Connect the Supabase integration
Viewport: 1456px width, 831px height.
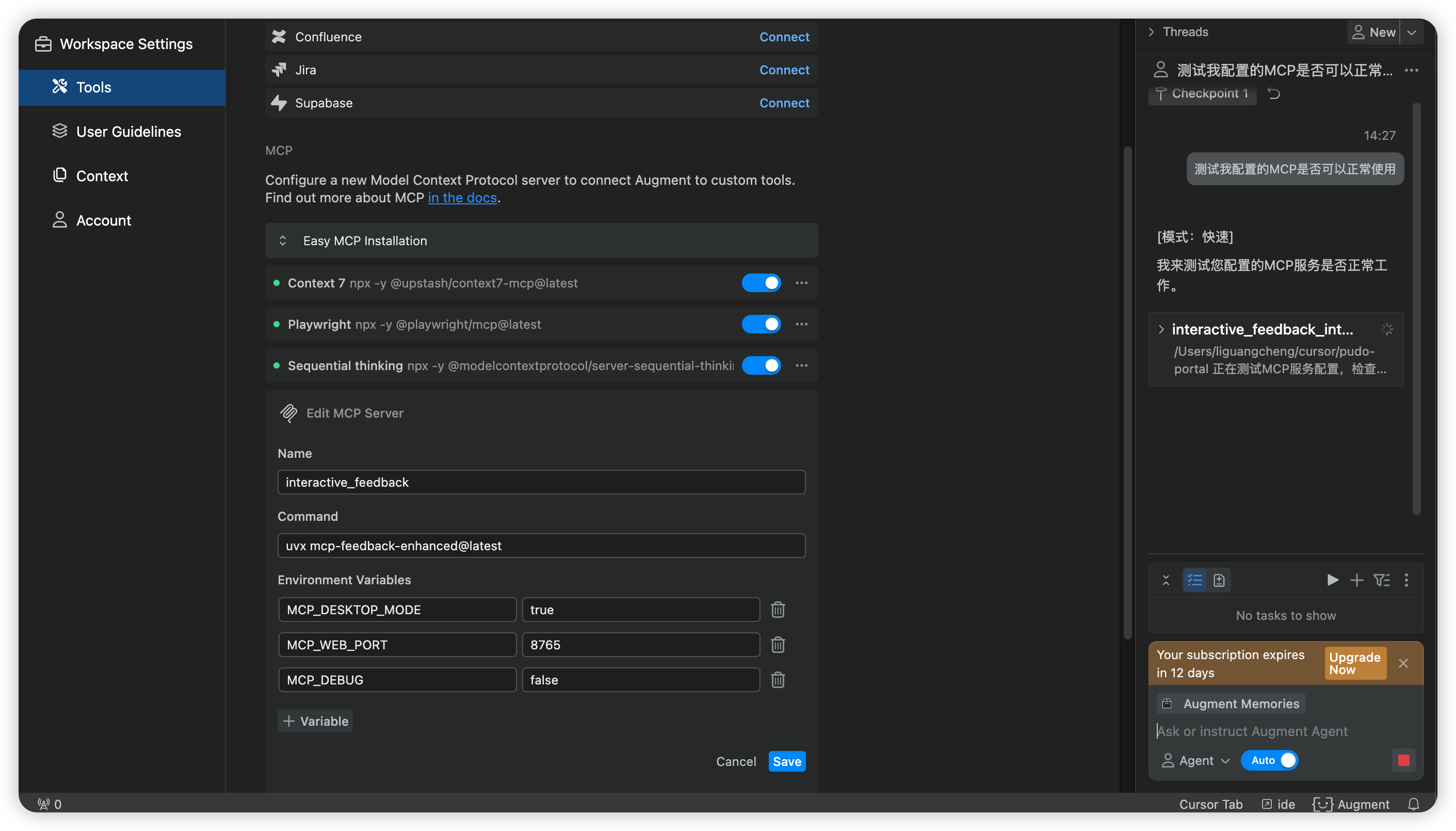pos(784,103)
